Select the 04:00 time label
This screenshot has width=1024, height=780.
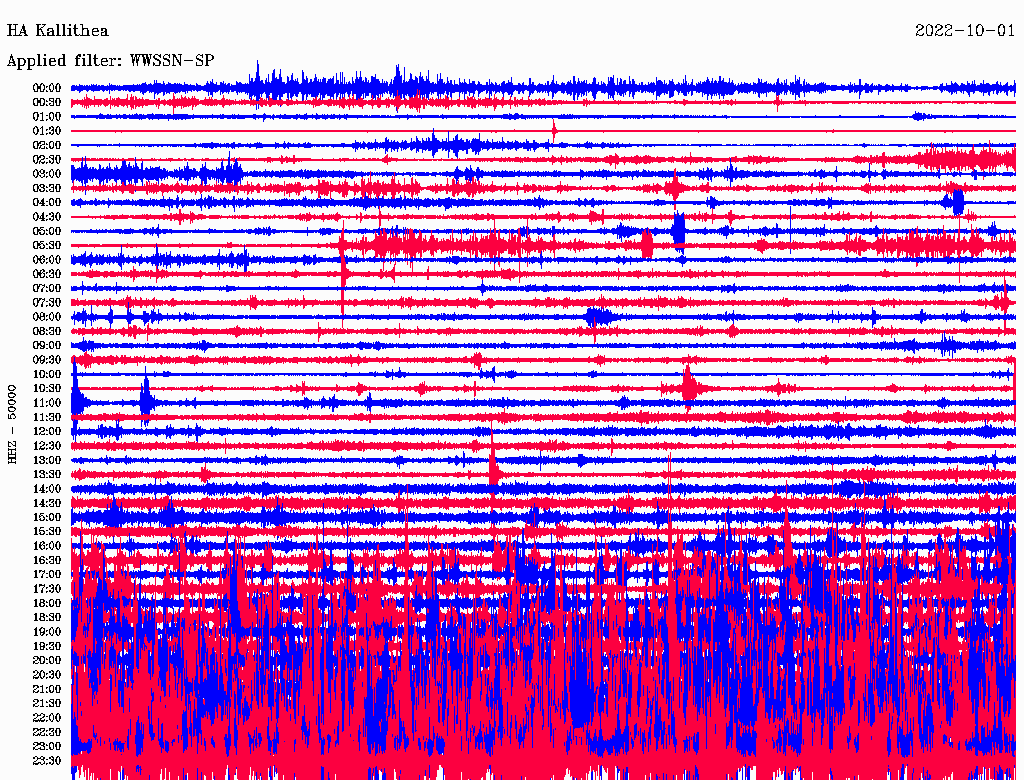tap(47, 203)
